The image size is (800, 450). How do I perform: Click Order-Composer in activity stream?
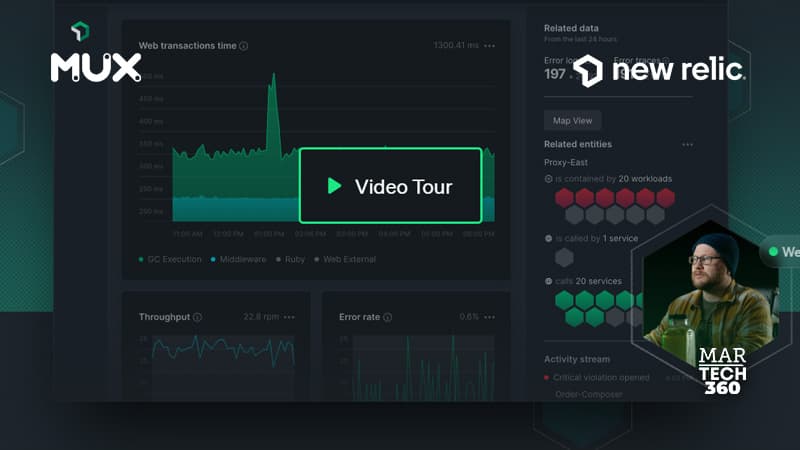(x=589, y=394)
